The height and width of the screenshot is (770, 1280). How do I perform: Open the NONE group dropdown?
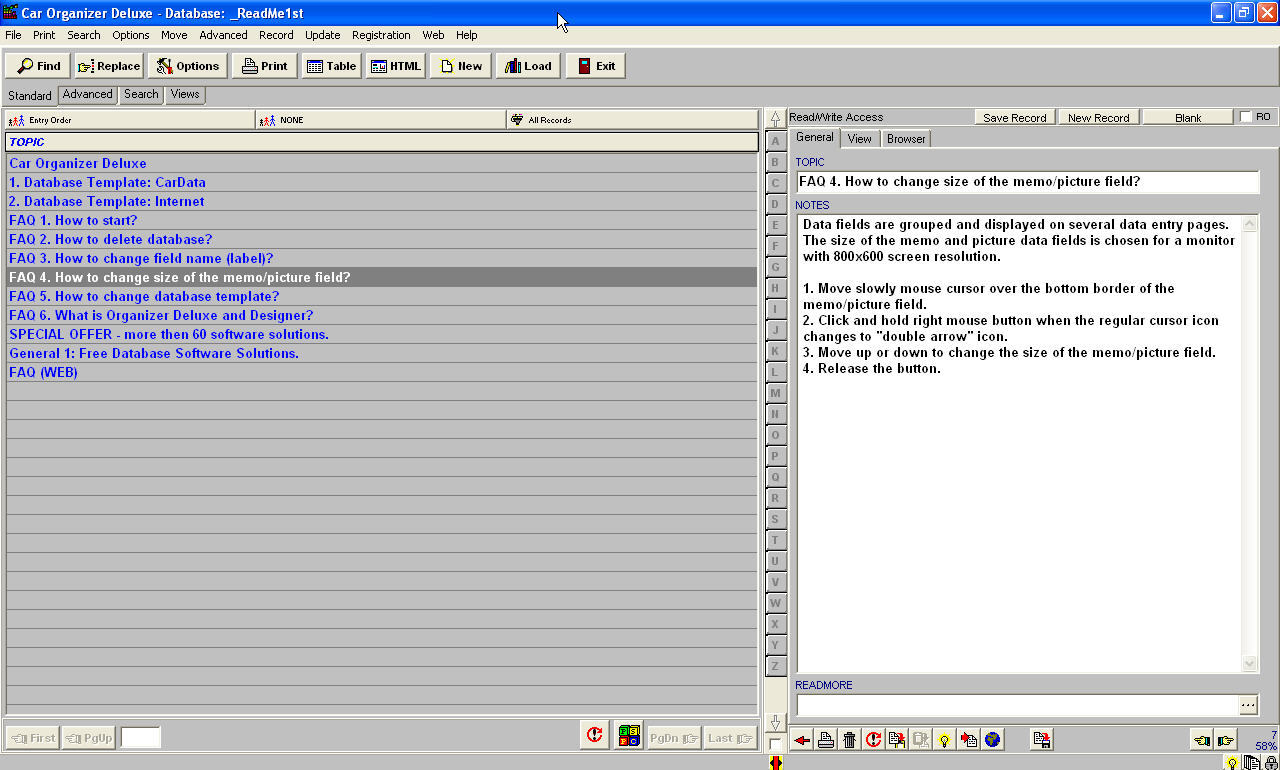click(381, 120)
